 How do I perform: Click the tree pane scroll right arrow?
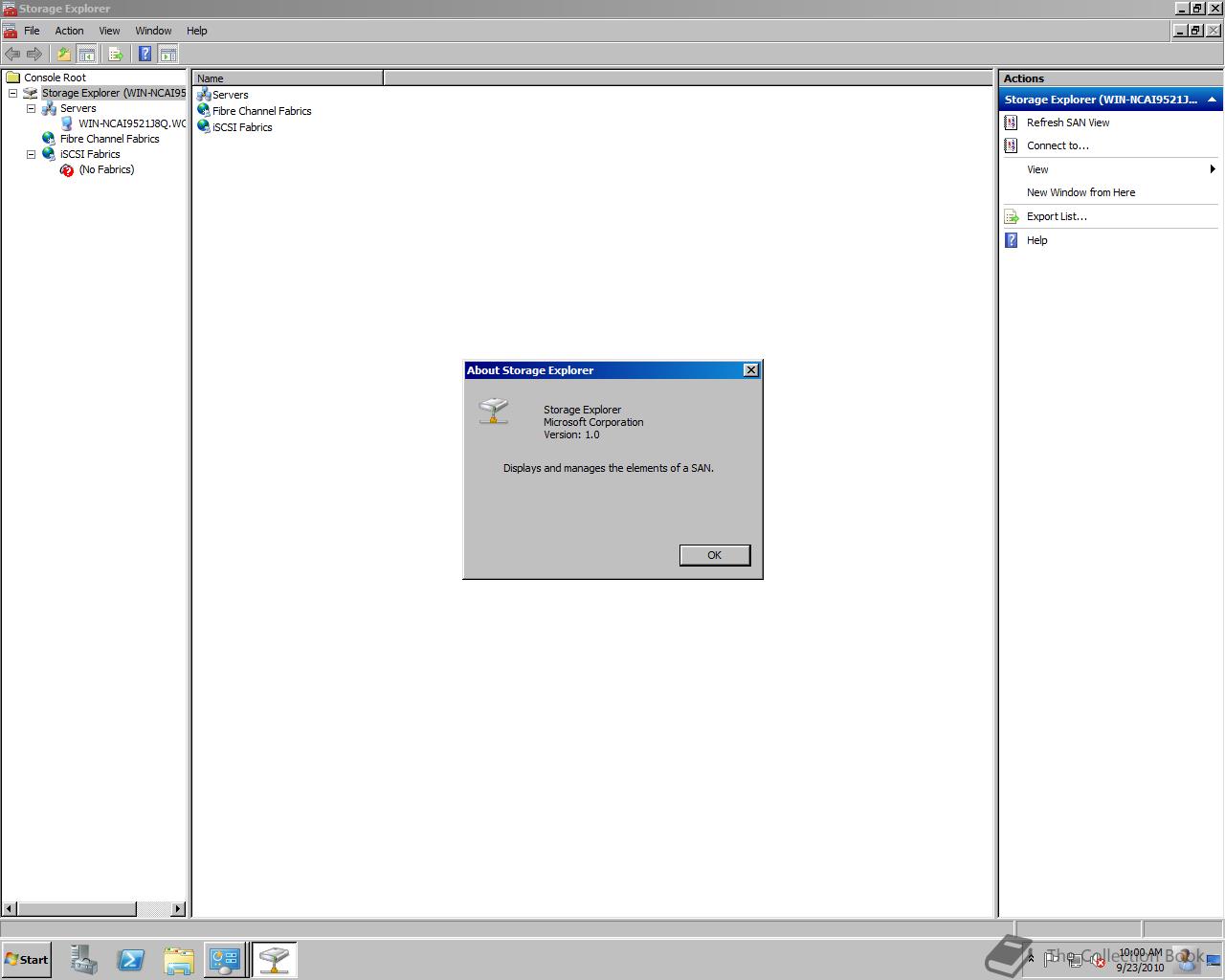pyautogui.click(x=178, y=908)
